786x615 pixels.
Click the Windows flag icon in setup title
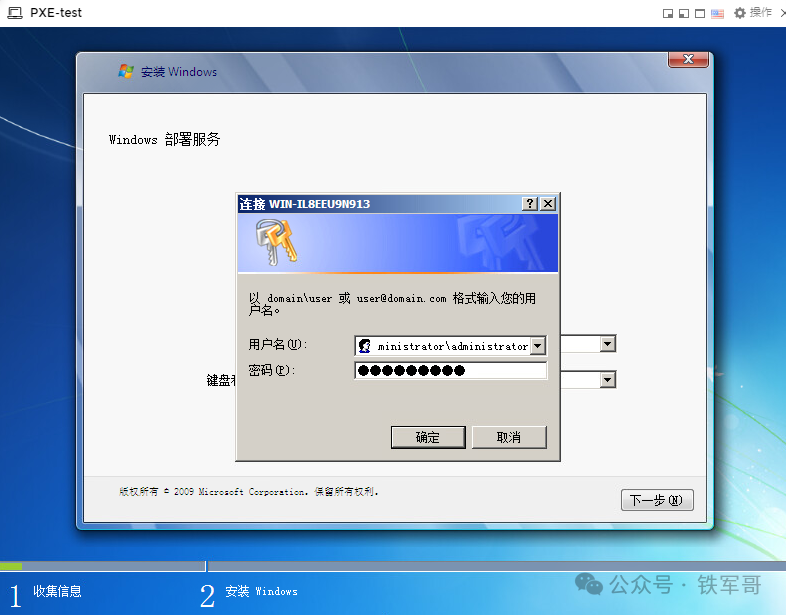pyautogui.click(x=126, y=71)
